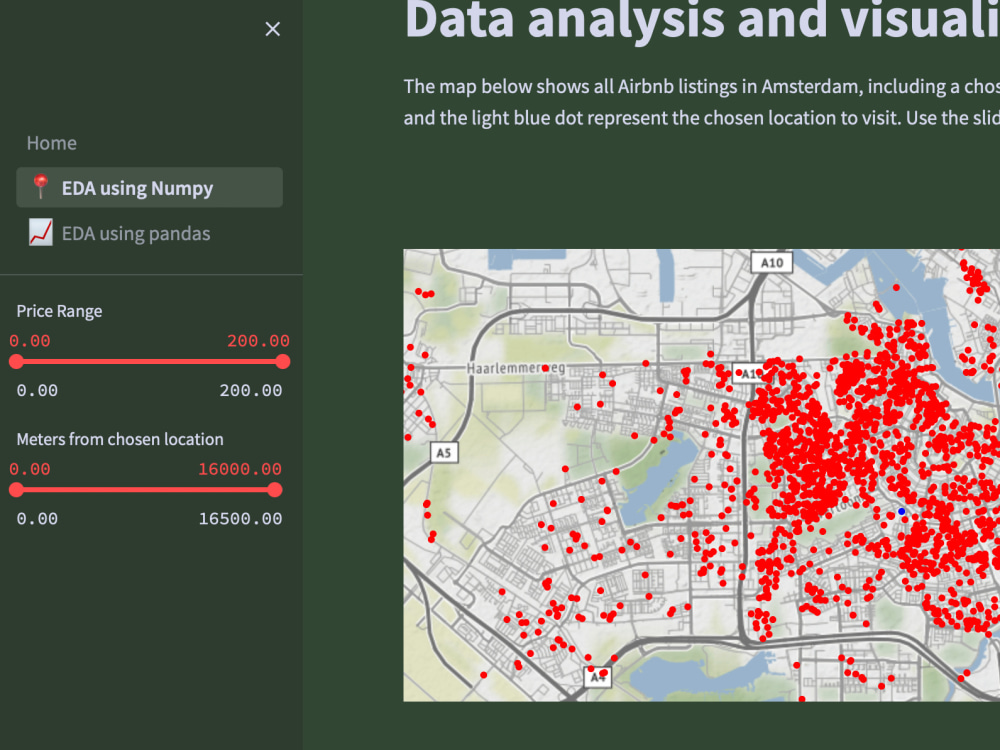This screenshot has width=1000, height=750.
Task: Click the Price Range label
Action: click(x=59, y=311)
